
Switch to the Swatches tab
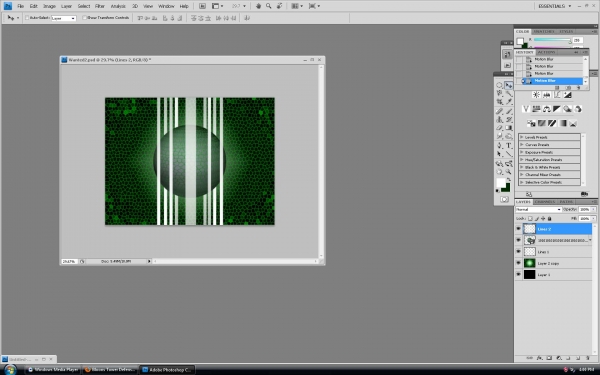coord(544,31)
